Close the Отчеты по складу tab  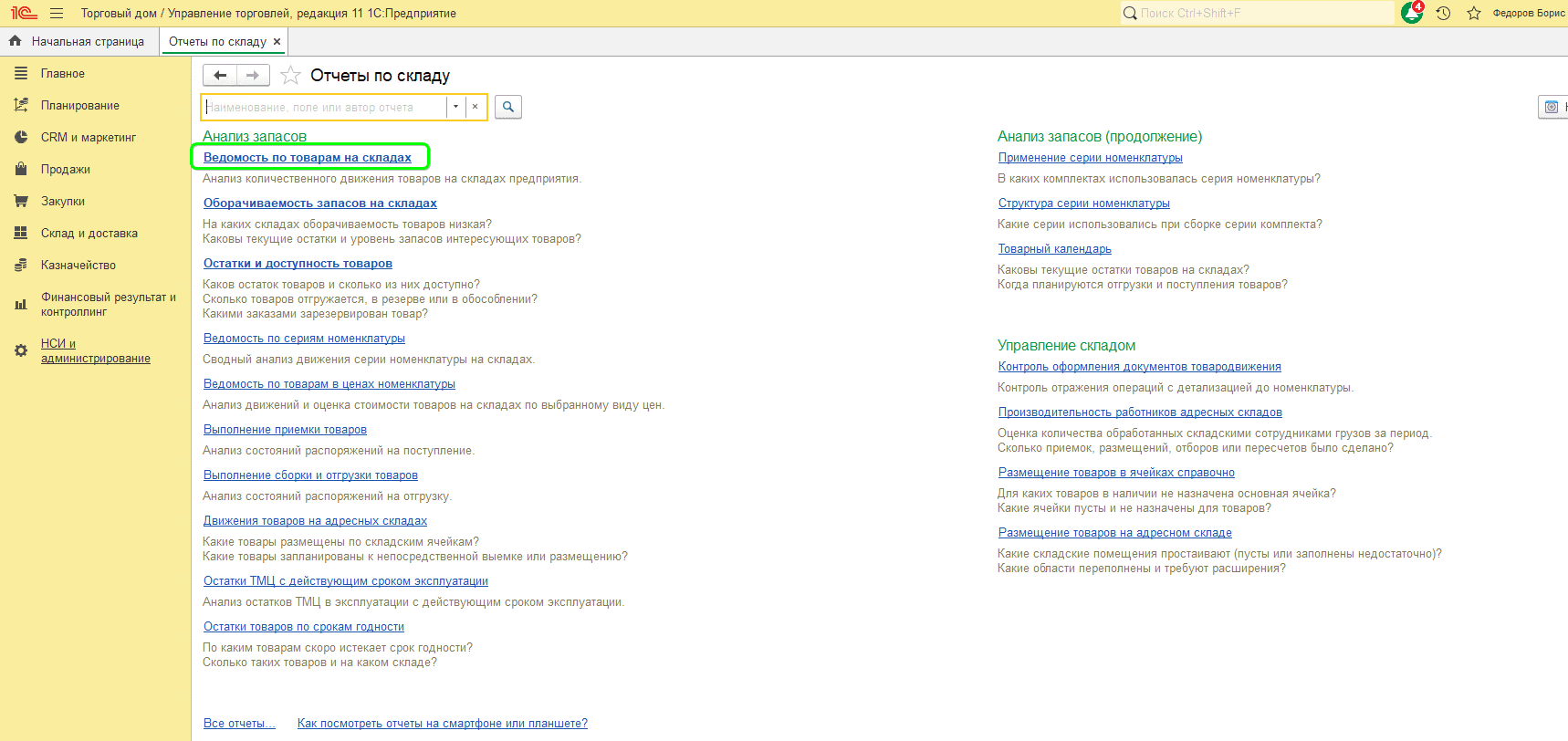(x=277, y=42)
